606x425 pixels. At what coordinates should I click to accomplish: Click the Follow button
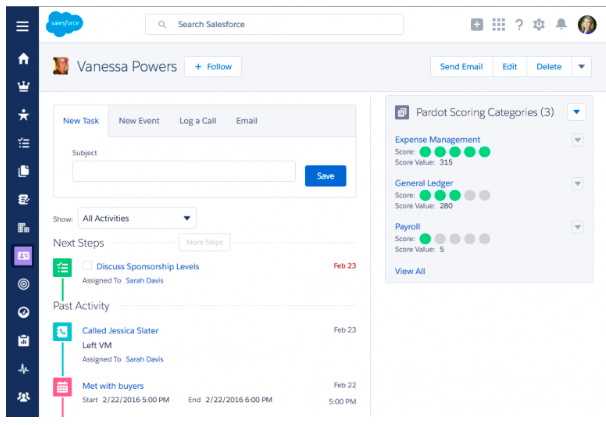pyautogui.click(x=213, y=66)
